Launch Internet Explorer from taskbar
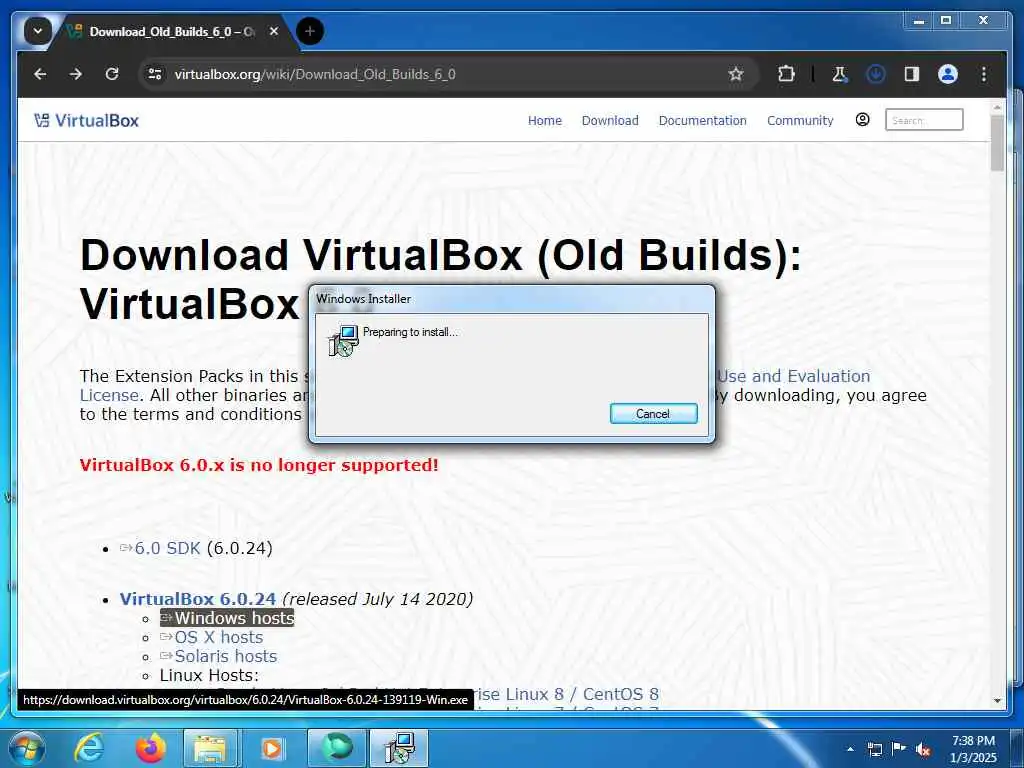Screen dimensions: 1024x768 click(x=88, y=748)
